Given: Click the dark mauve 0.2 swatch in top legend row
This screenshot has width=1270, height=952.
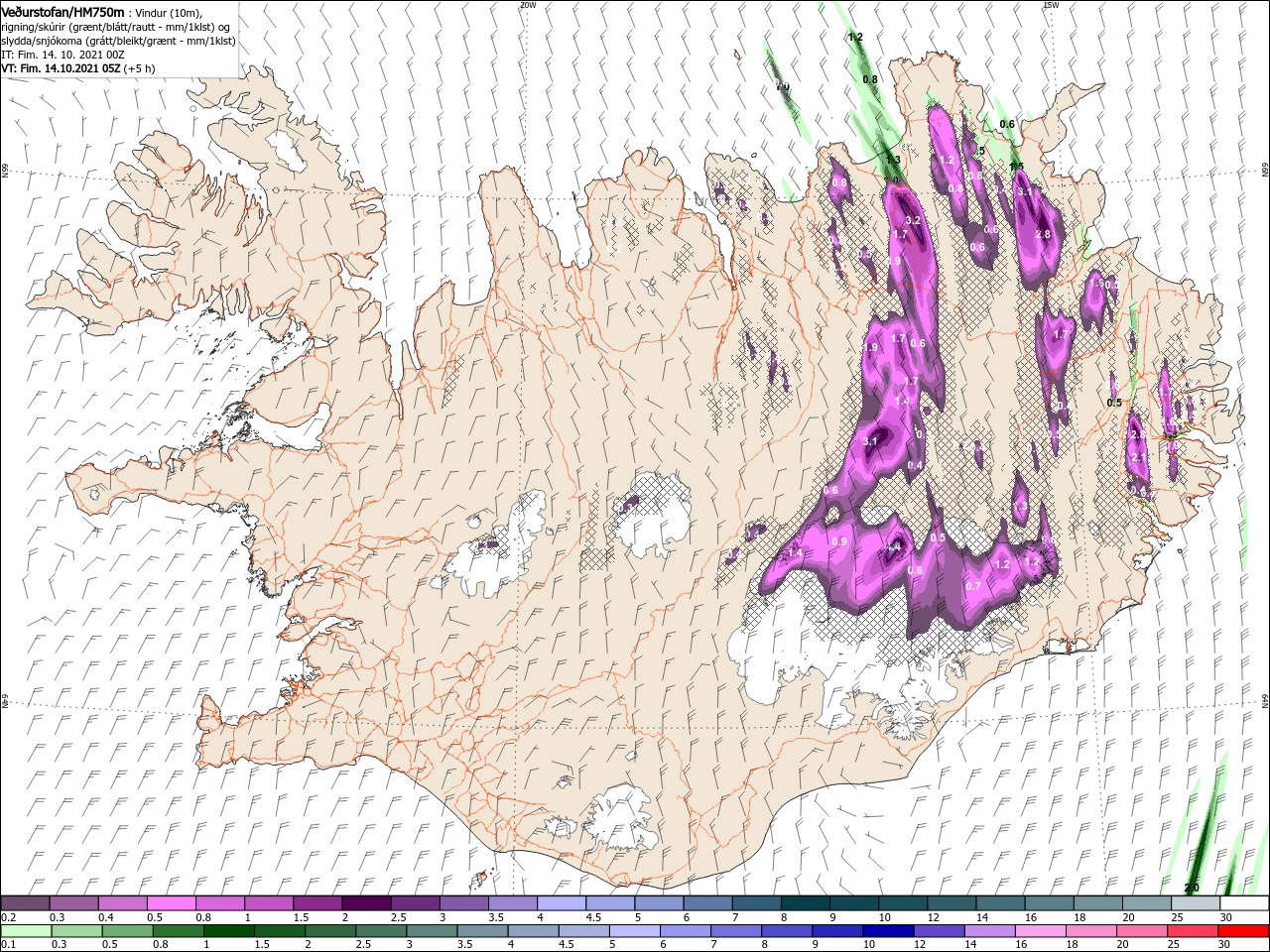Looking at the screenshot, I should [25, 903].
